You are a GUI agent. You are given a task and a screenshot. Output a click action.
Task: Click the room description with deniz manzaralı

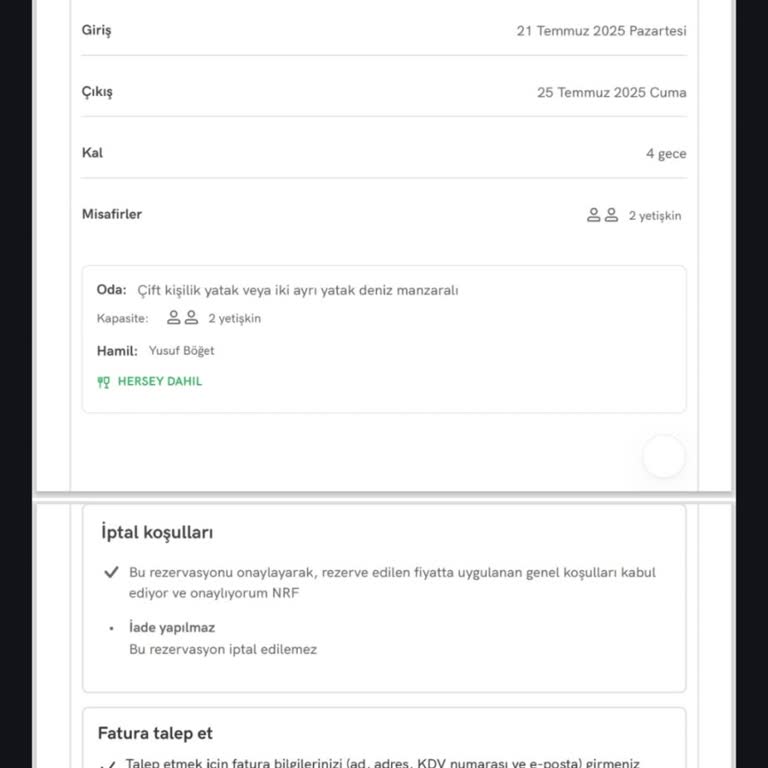(298, 291)
